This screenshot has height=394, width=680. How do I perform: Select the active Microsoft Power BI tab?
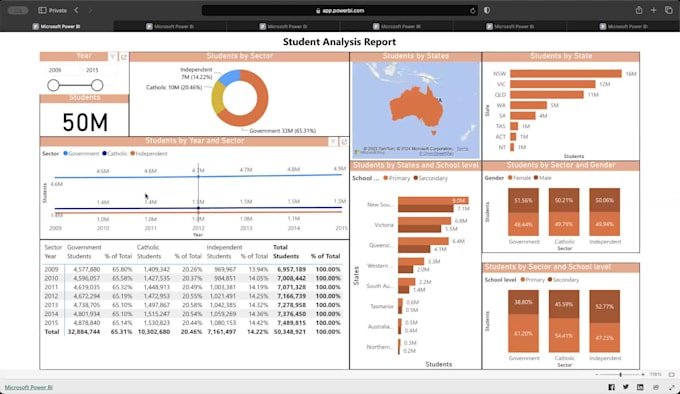tap(56, 26)
